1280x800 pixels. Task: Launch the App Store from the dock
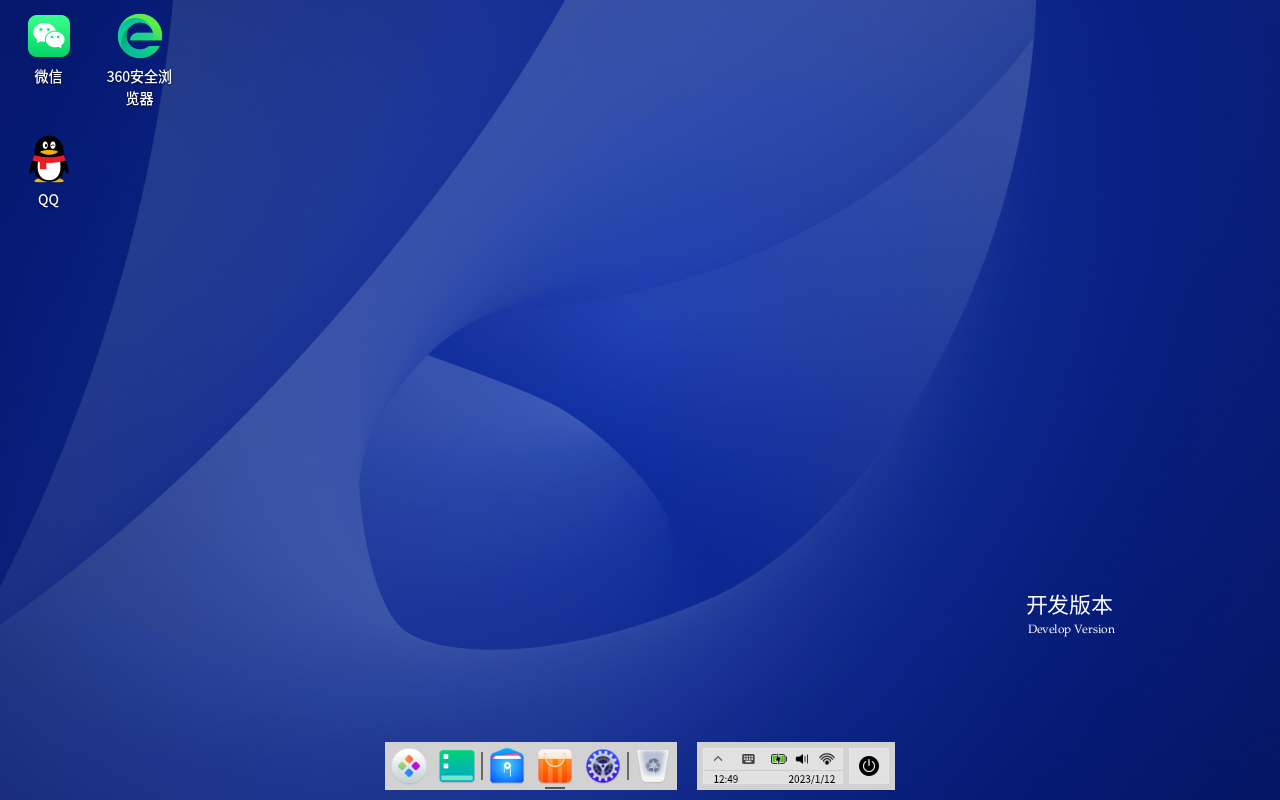click(555, 766)
